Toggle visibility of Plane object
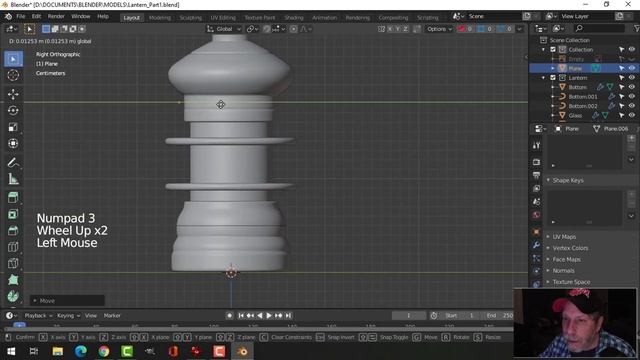Image resolution: width=640 pixels, height=360 pixels. point(632,68)
